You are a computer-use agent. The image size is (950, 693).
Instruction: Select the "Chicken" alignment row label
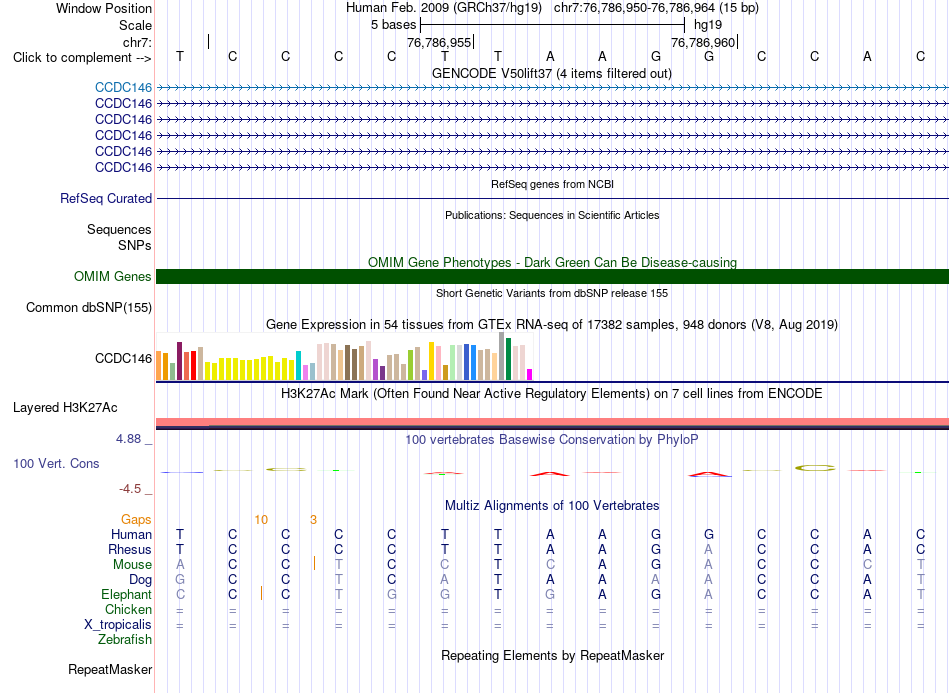point(128,609)
